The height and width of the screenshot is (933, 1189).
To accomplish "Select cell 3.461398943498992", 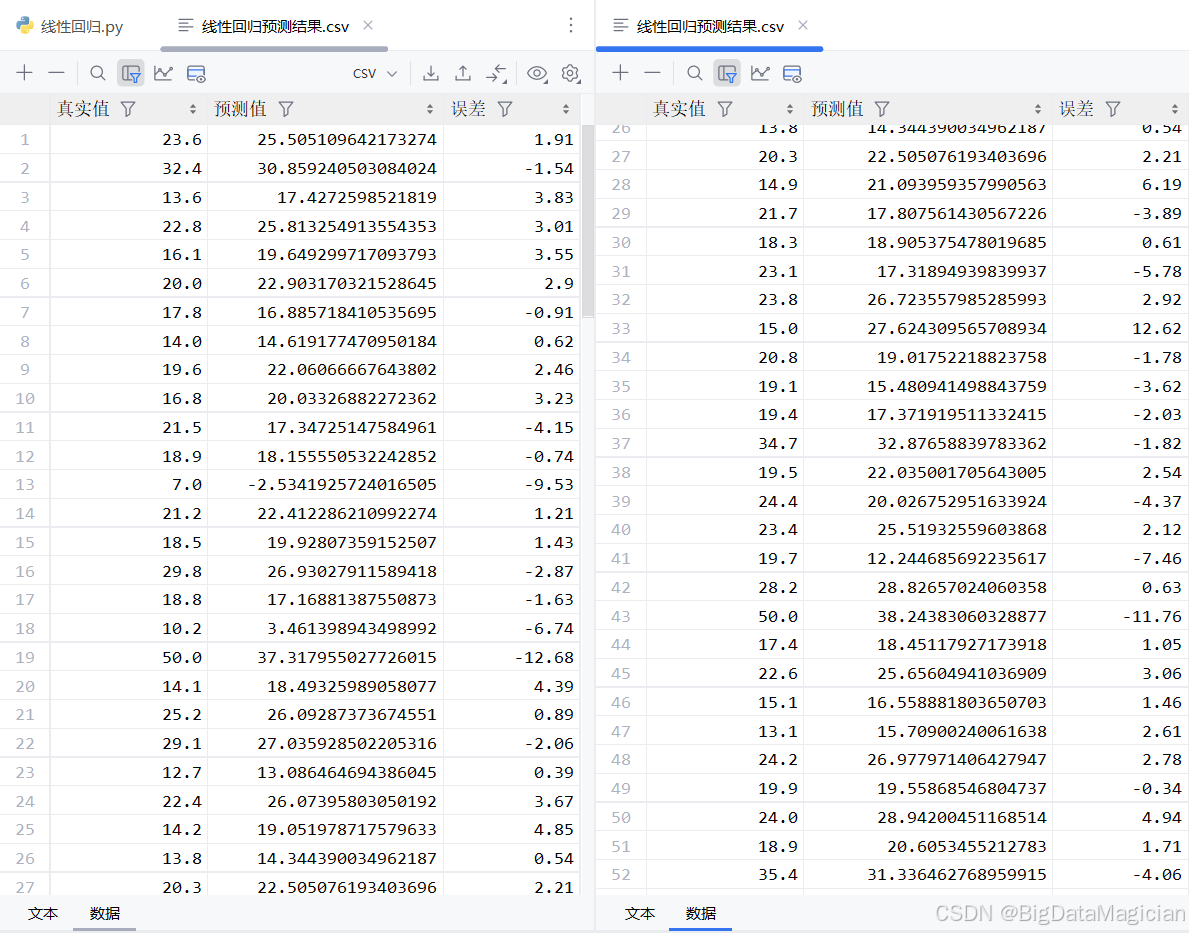I will (x=325, y=629).
